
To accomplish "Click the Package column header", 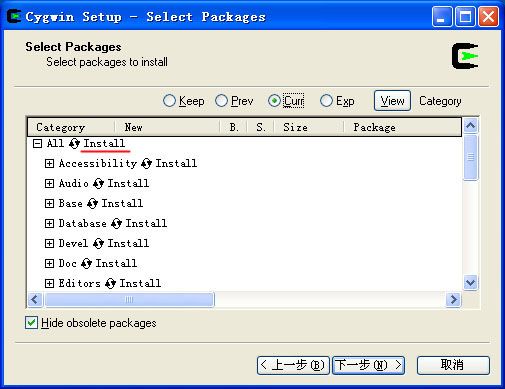I will coord(402,127).
